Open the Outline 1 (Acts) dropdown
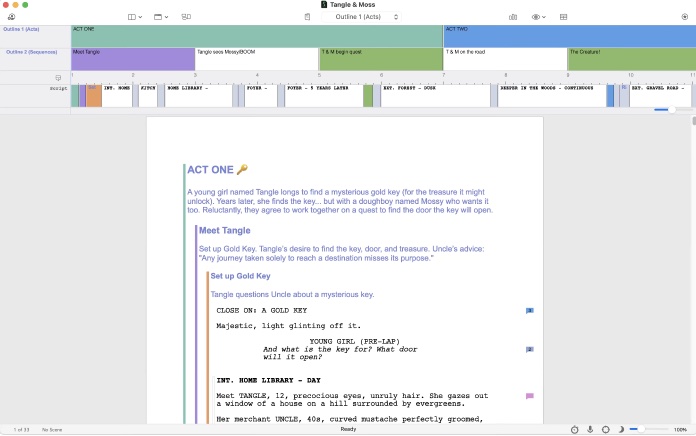Image resolution: width=696 pixels, height=436 pixels. [366, 17]
